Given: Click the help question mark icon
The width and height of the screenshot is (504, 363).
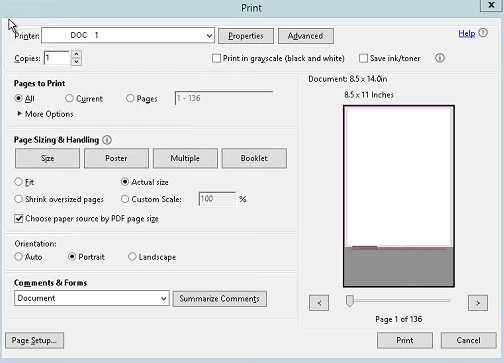Looking at the screenshot, I should tap(483, 33).
